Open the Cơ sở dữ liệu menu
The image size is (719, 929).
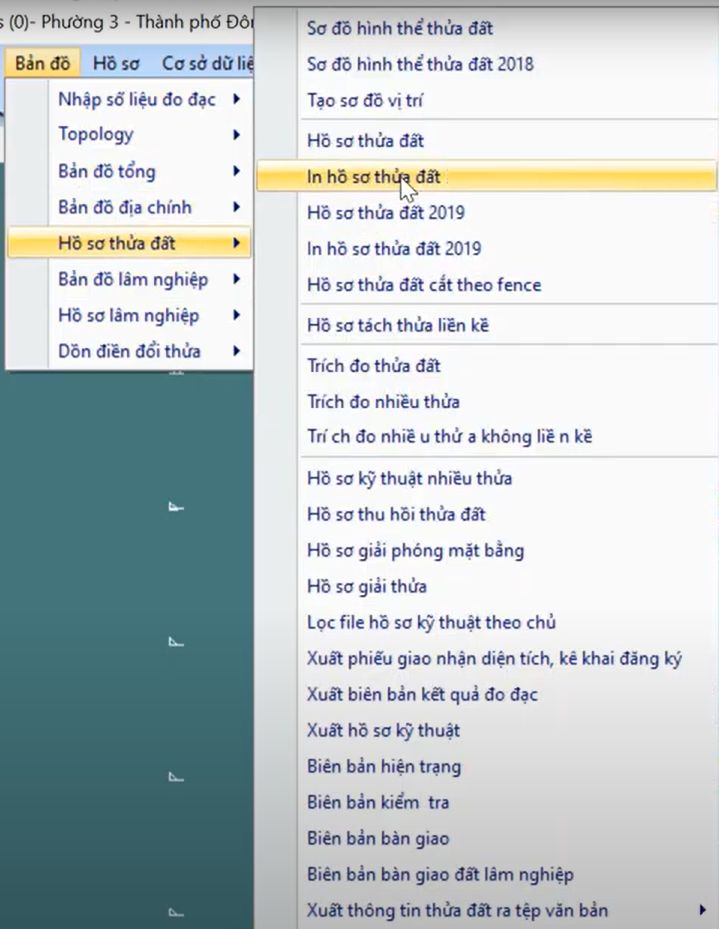point(207,63)
